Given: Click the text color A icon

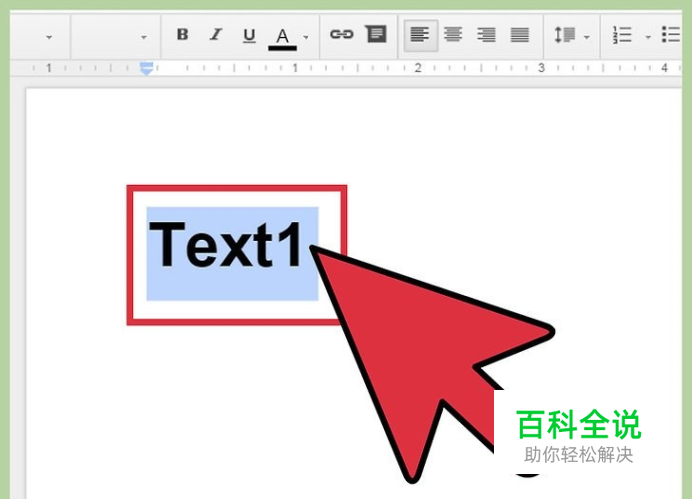Looking at the screenshot, I should tap(282, 38).
